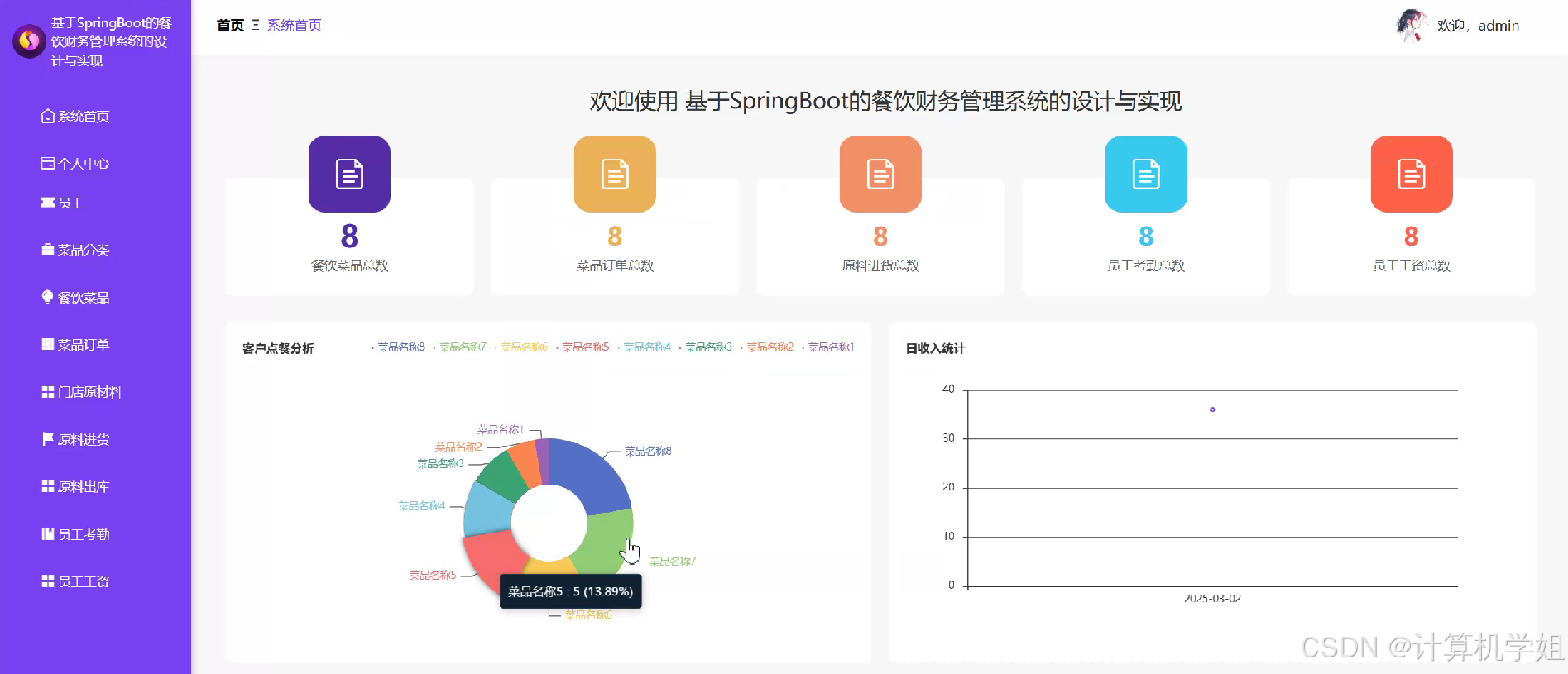Click the system logo in the sidebar header

click(x=29, y=41)
